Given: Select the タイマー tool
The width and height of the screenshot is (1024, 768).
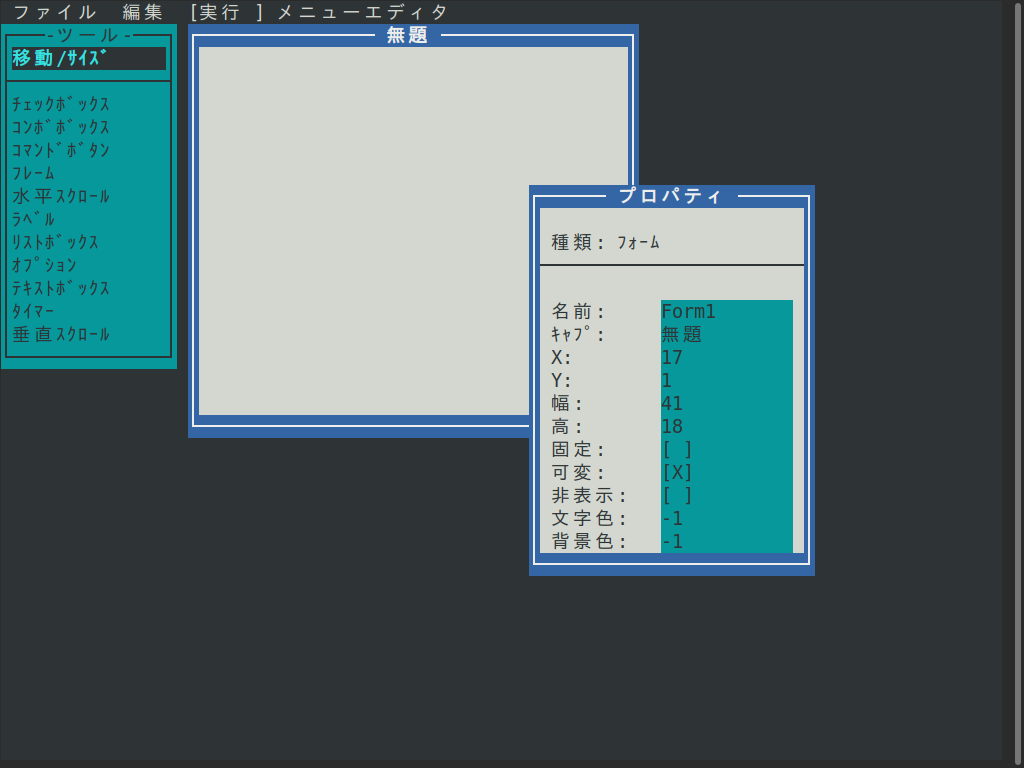Looking at the screenshot, I should click(x=33, y=311).
